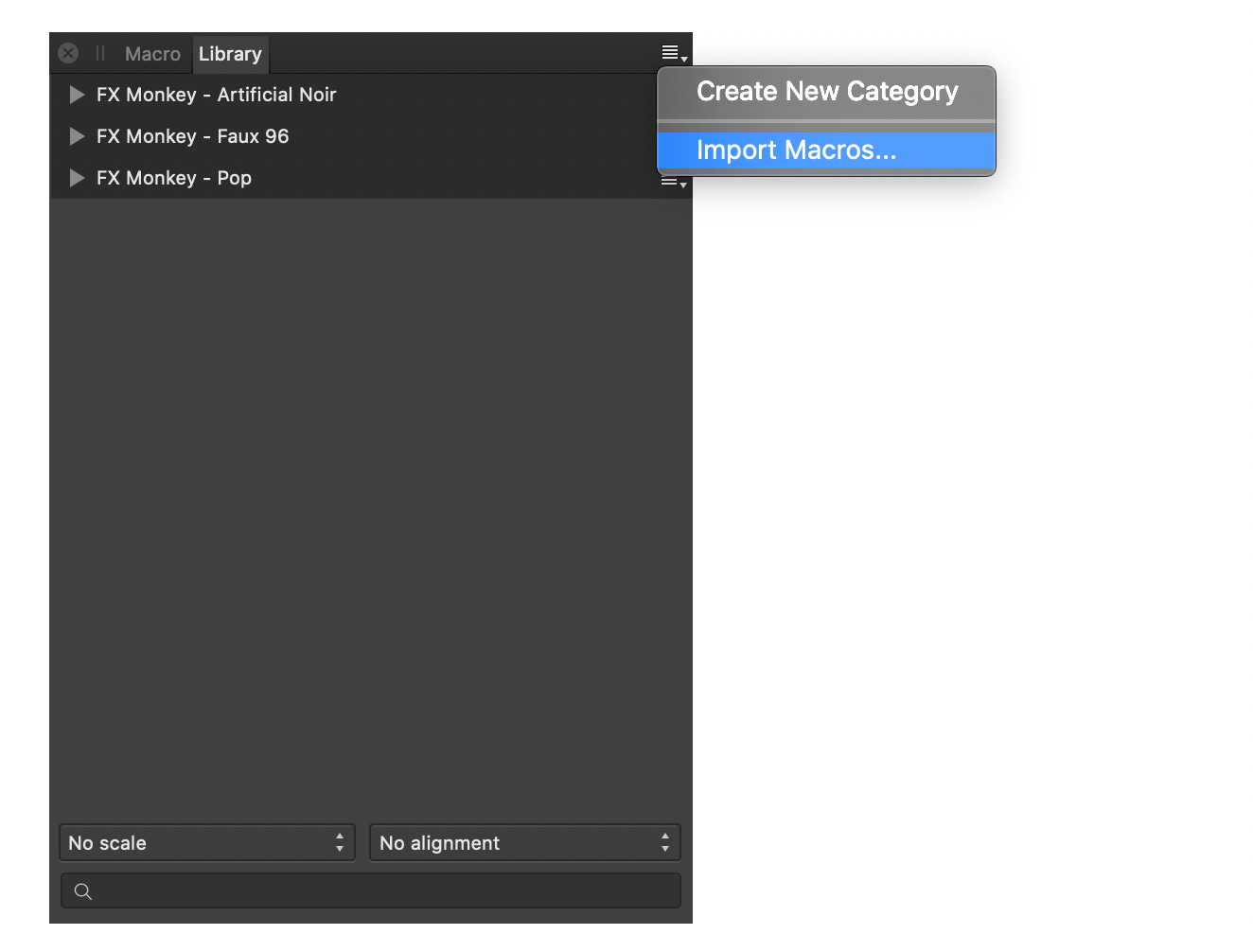Viewport: 1253px width, 952px height.
Task: Expand the FX Monkey - Pop category
Action: click(x=77, y=178)
